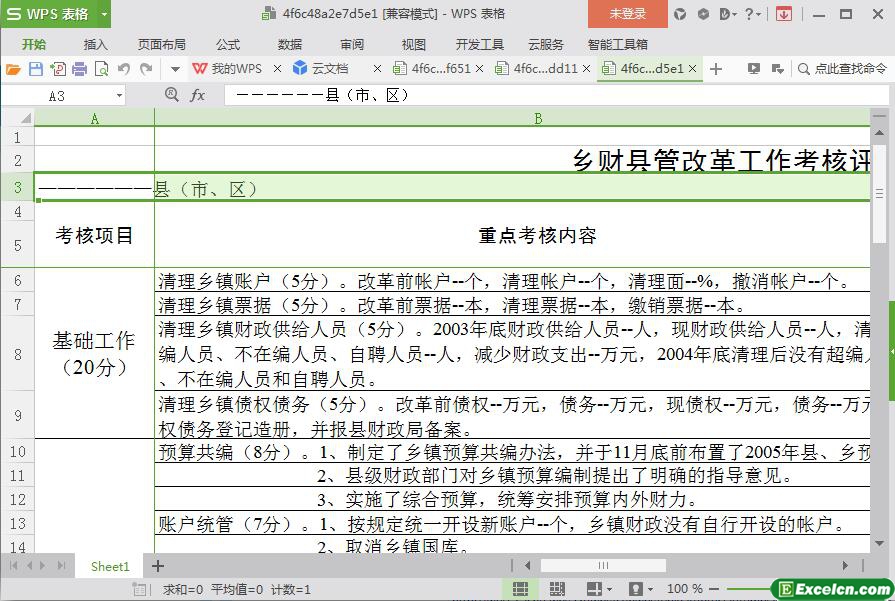The width and height of the screenshot is (895, 601).
Task: Click the 基础工作（20分）cell
Action: (x=94, y=353)
